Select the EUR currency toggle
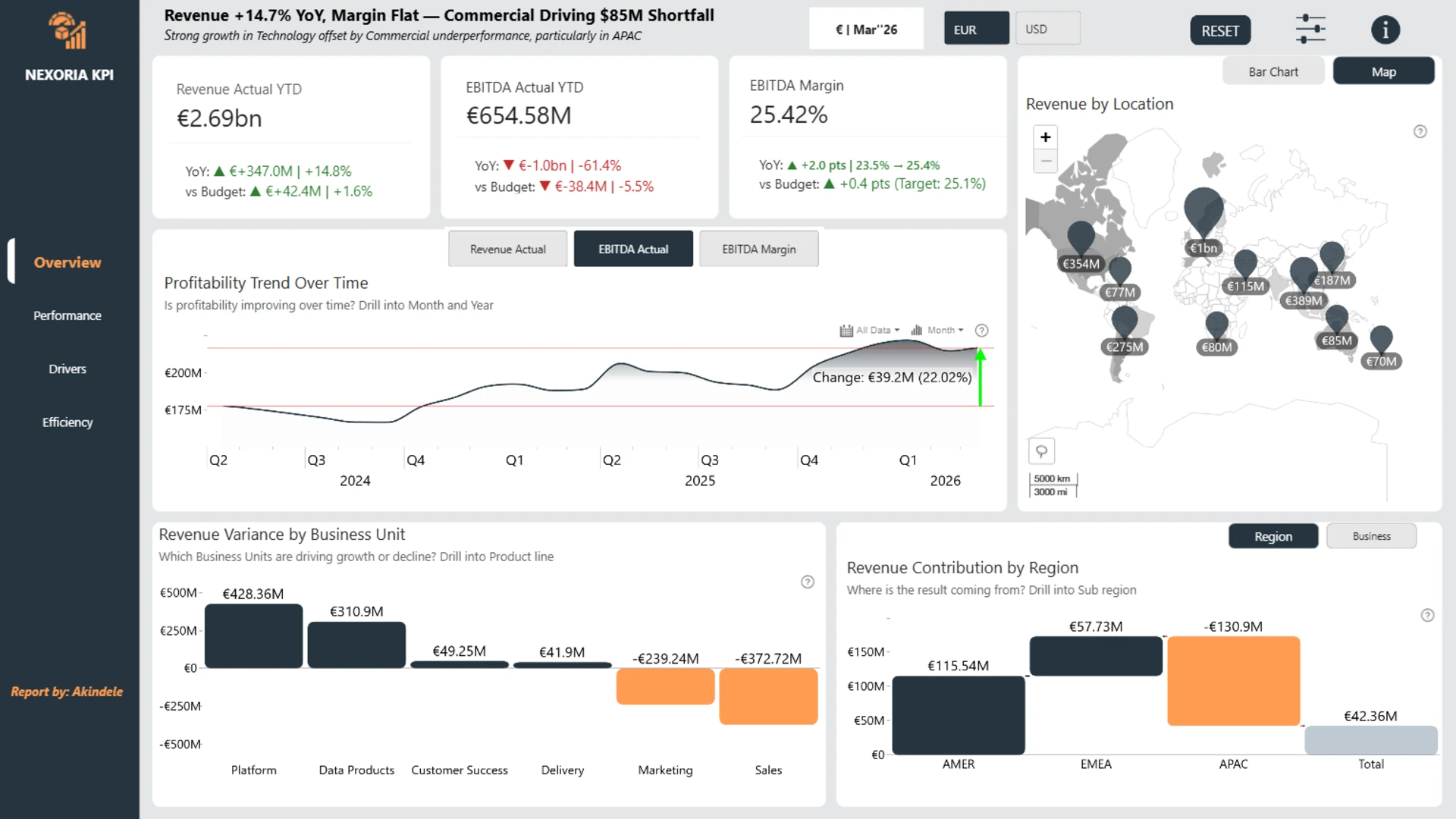Image resolution: width=1456 pixels, height=819 pixels. [975, 29]
